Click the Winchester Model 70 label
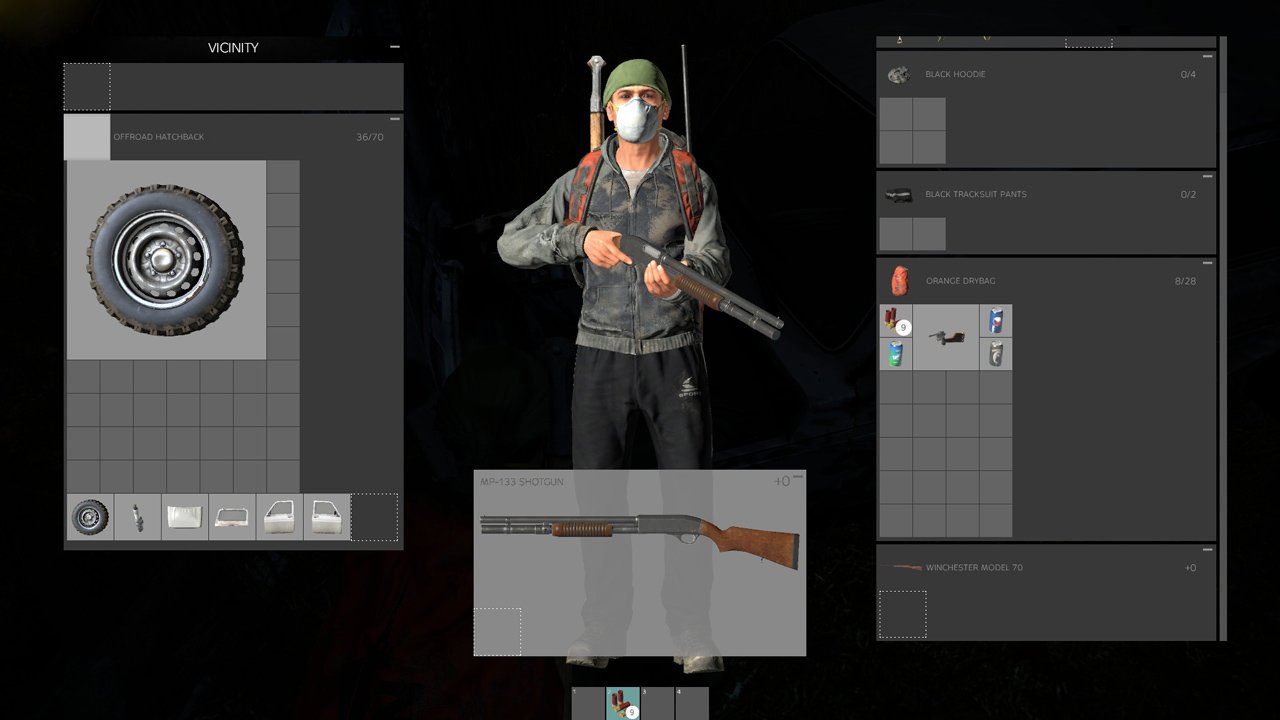The height and width of the screenshot is (720, 1280). [974, 568]
